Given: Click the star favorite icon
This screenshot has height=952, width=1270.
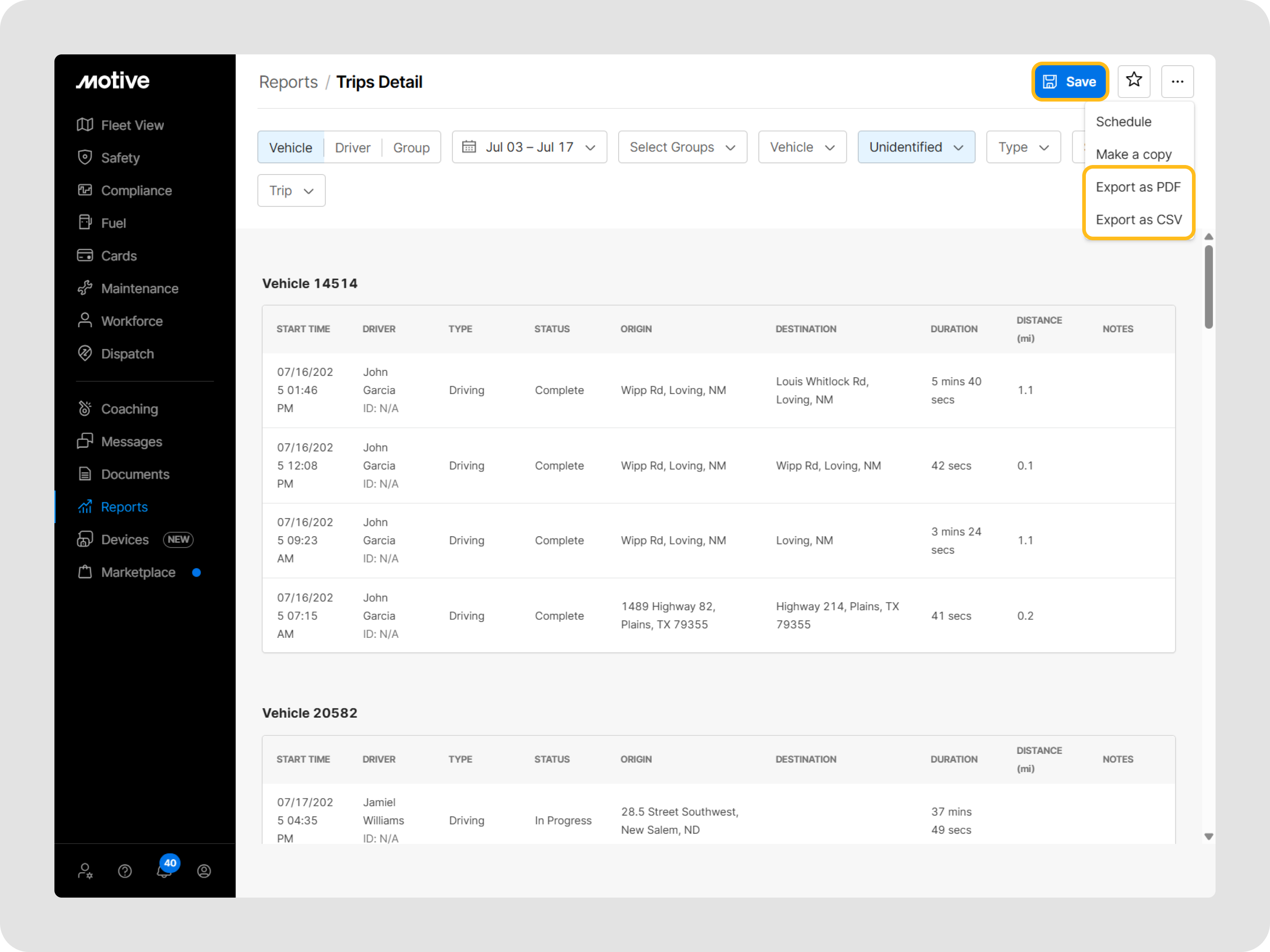Looking at the screenshot, I should click(1133, 81).
